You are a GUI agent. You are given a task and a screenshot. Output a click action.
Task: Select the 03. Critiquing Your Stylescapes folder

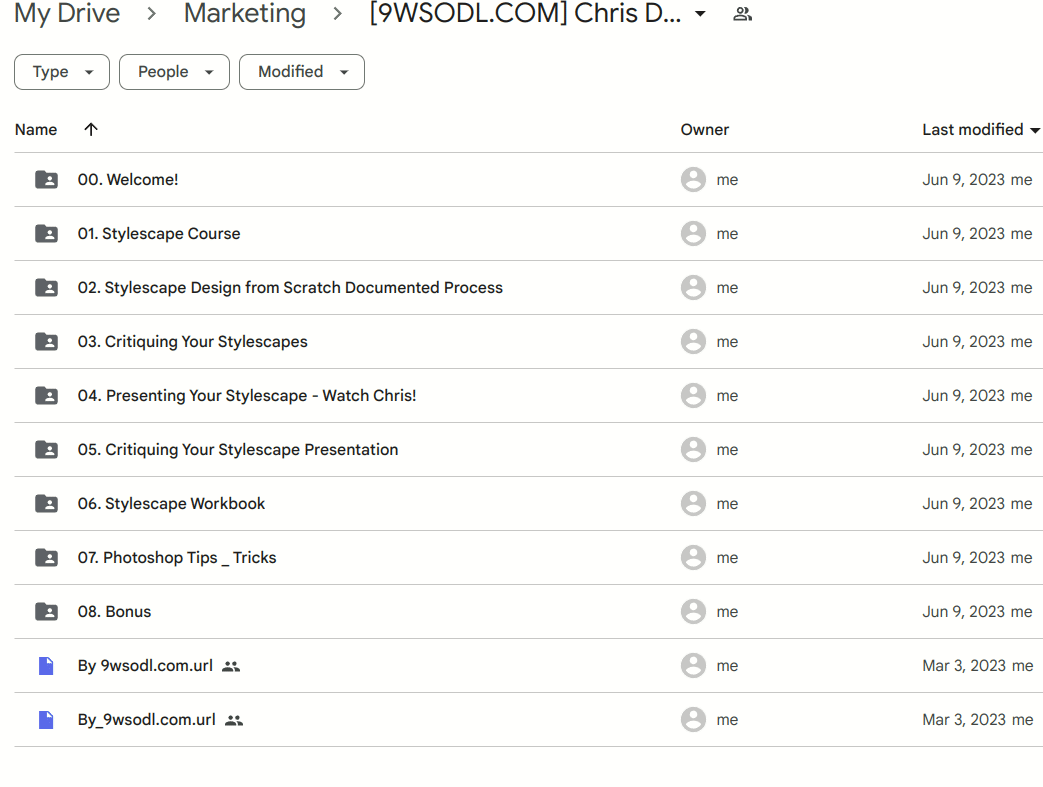(192, 342)
